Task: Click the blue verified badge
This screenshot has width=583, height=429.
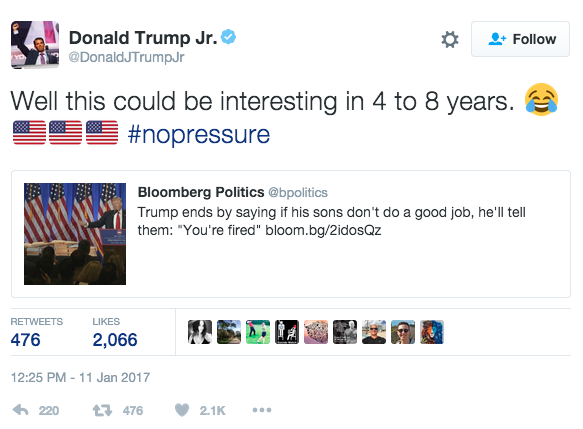Action: tap(228, 37)
